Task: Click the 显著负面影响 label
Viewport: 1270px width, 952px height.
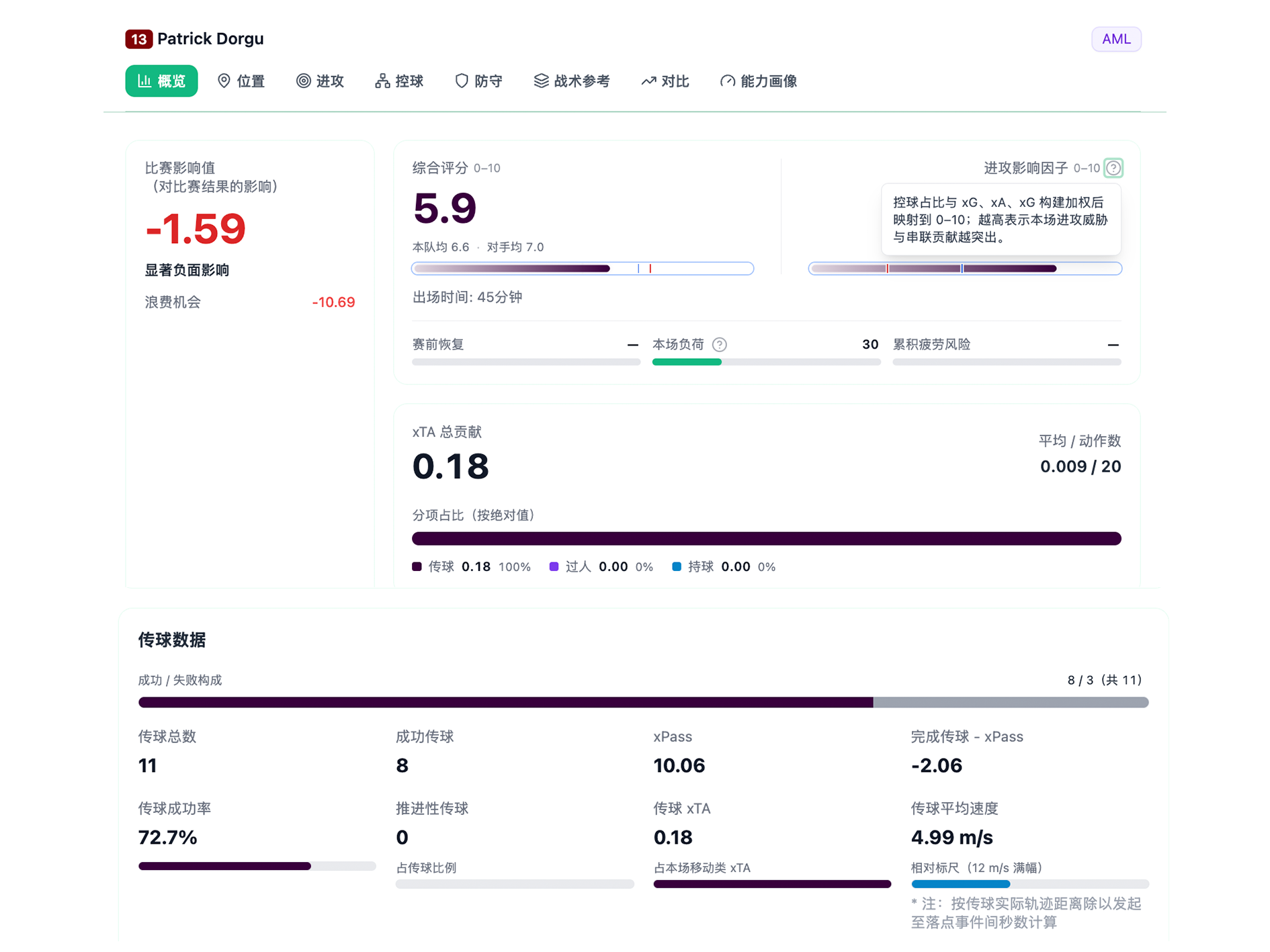Action: coord(187,270)
